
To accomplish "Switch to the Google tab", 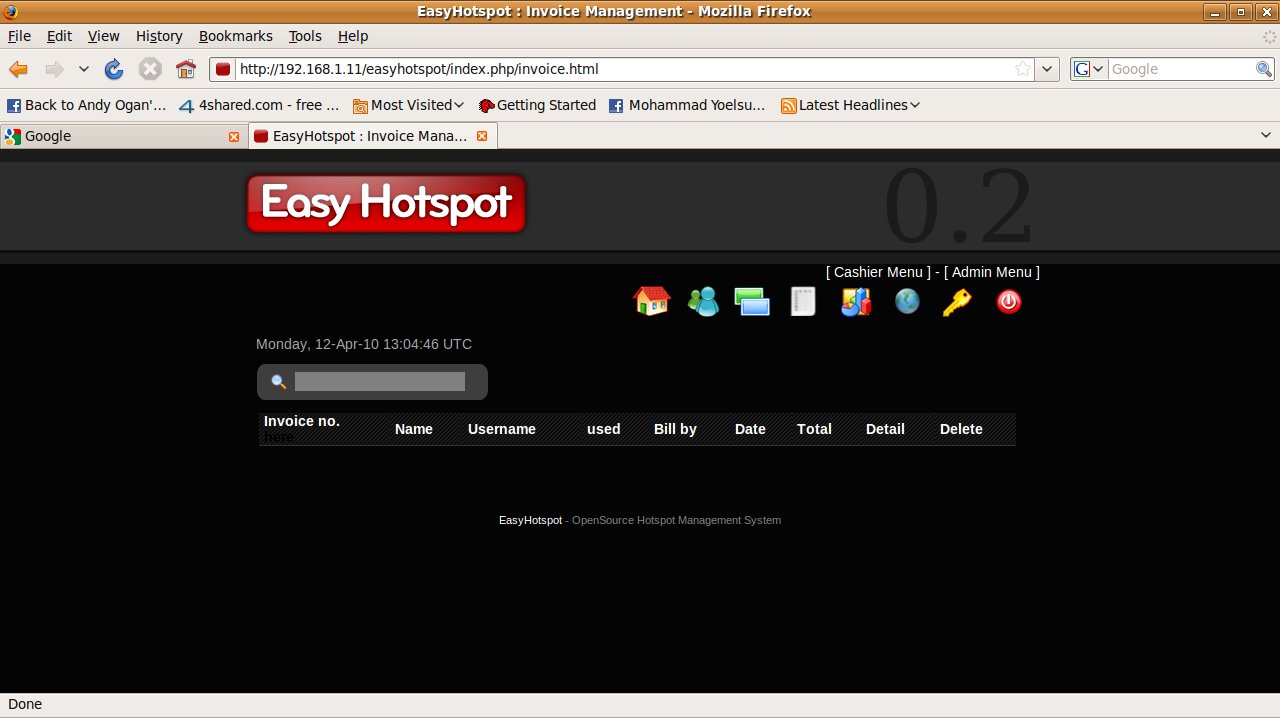I will coord(120,136).
